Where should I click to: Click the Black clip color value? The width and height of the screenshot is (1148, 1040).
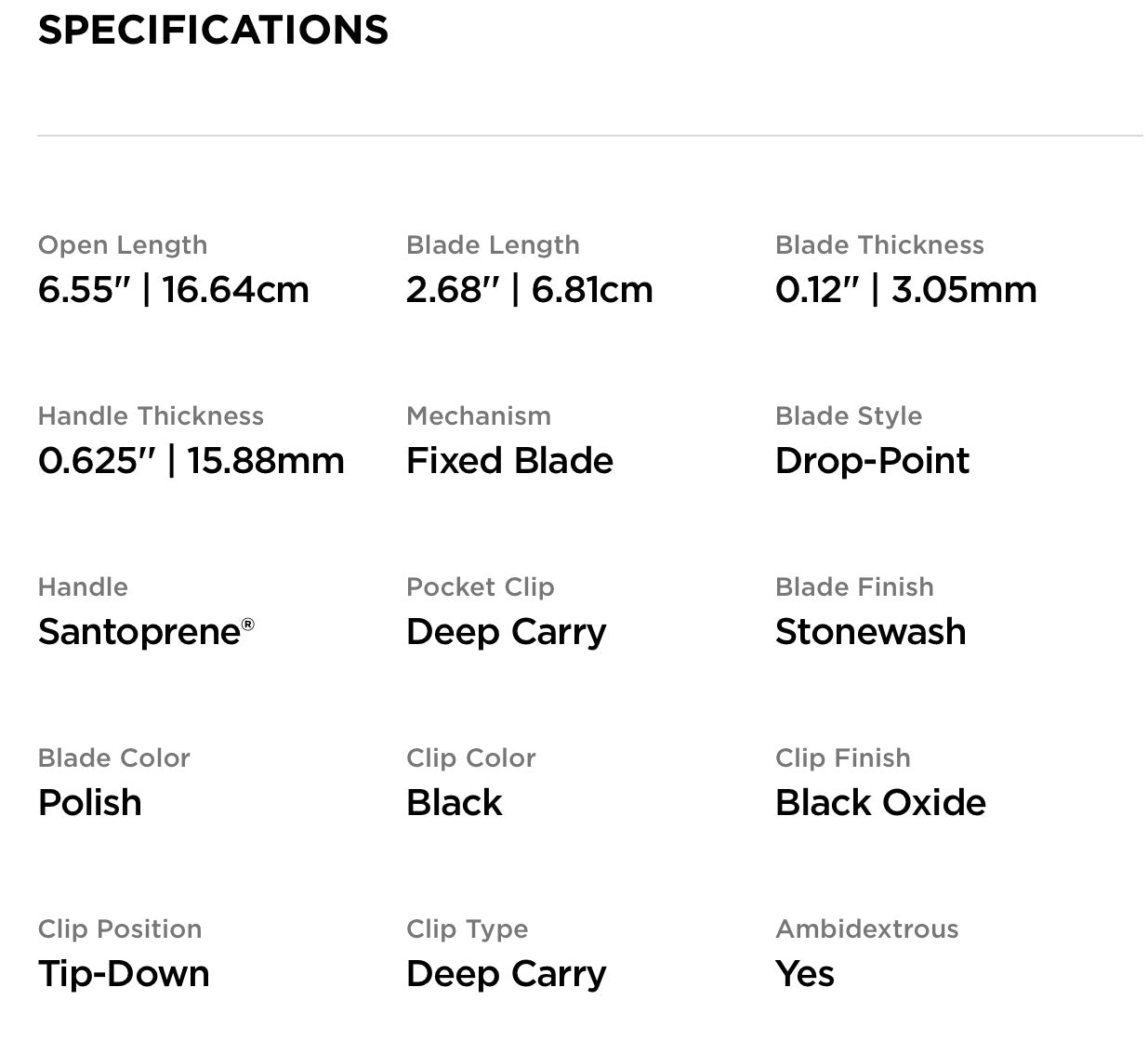pyautogui.click(x=454, y=803)
